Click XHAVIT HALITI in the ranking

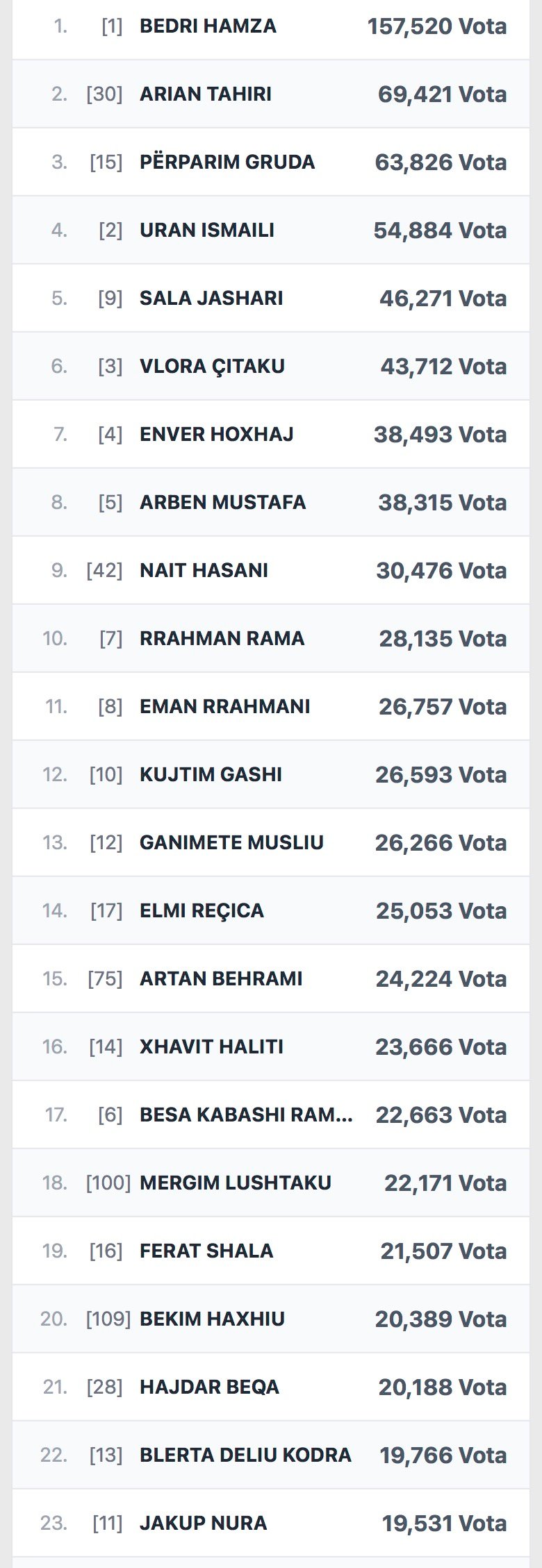coord(211,1047)
